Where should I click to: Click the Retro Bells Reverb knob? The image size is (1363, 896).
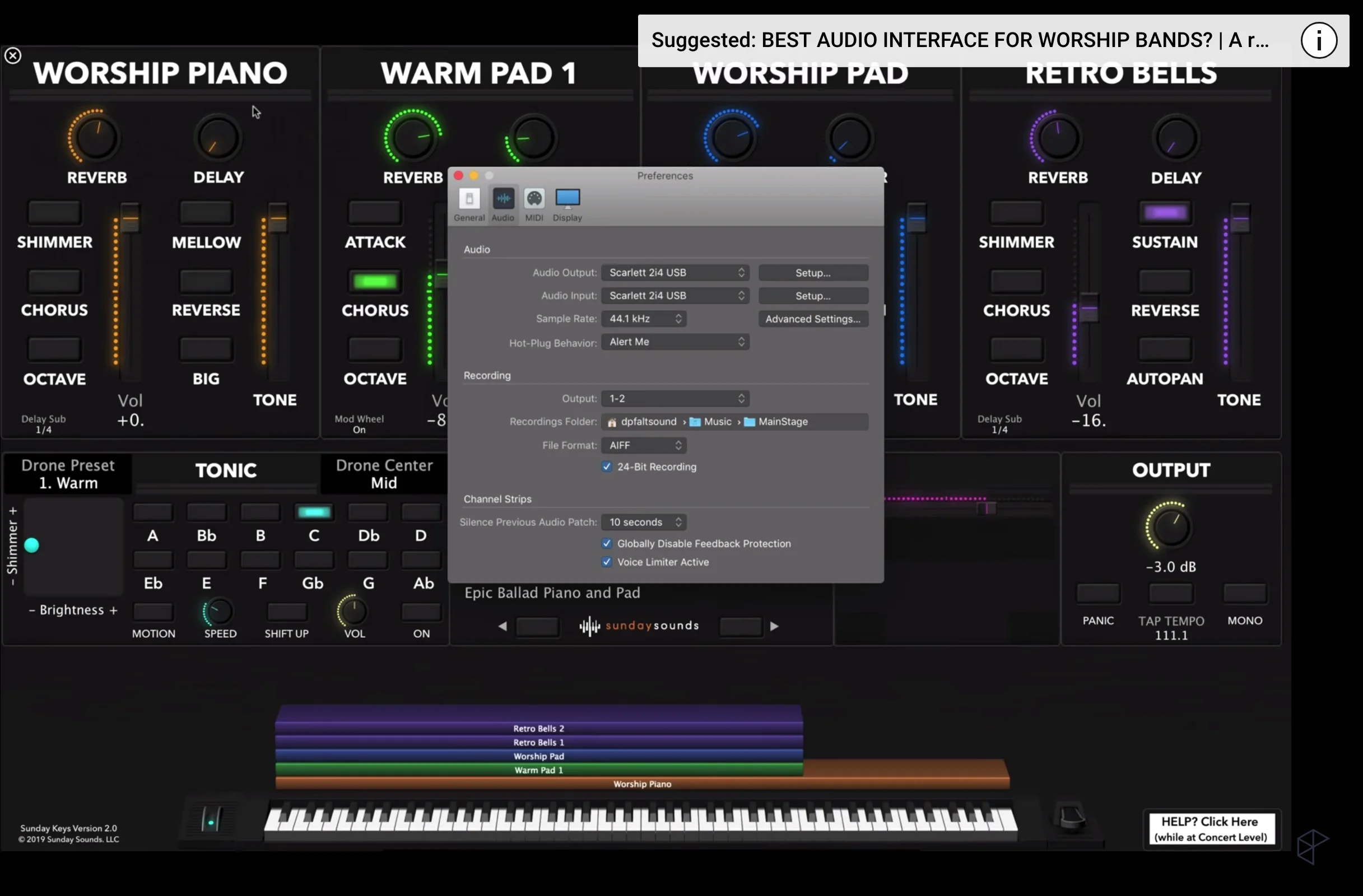point(1057,137)
